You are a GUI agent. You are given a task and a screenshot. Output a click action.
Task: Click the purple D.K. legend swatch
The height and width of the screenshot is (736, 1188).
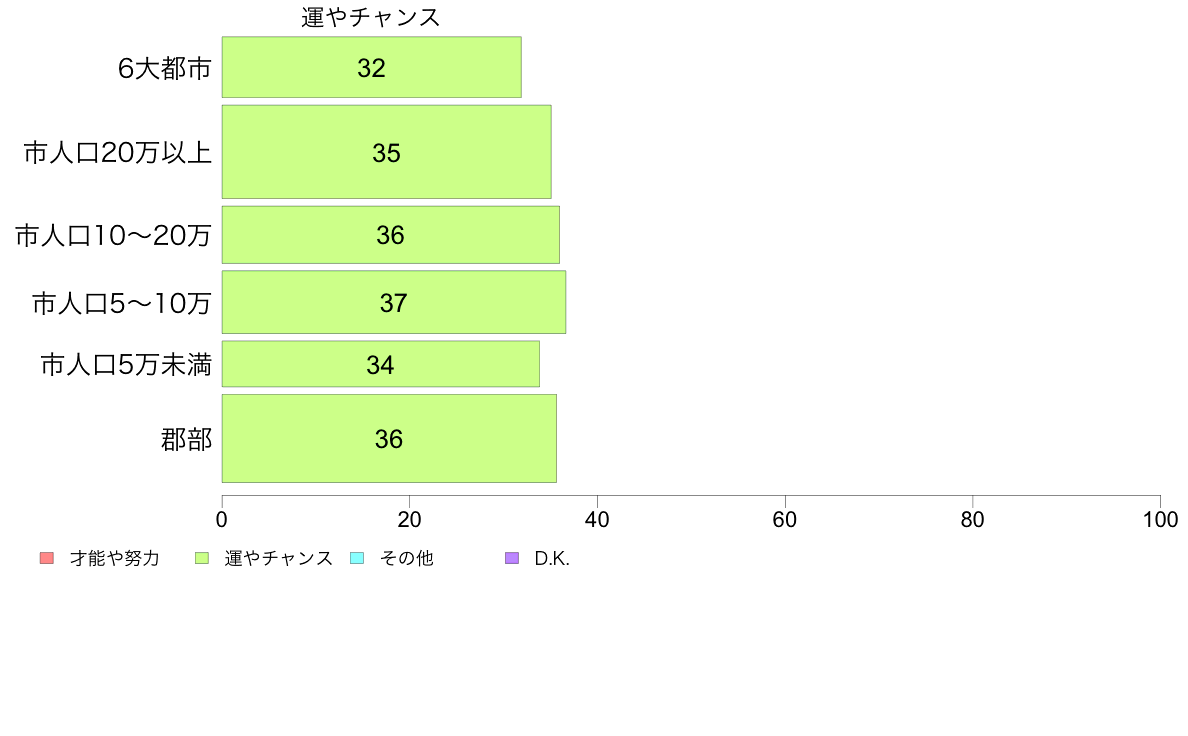[512, 559]
